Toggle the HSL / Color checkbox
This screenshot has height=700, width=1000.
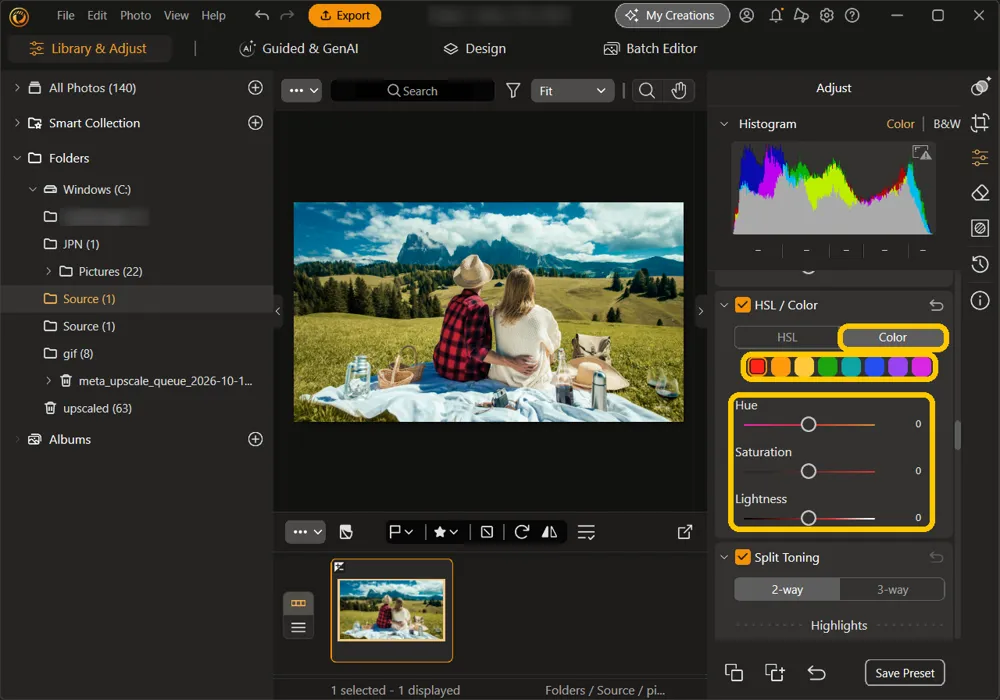(742, 305)
